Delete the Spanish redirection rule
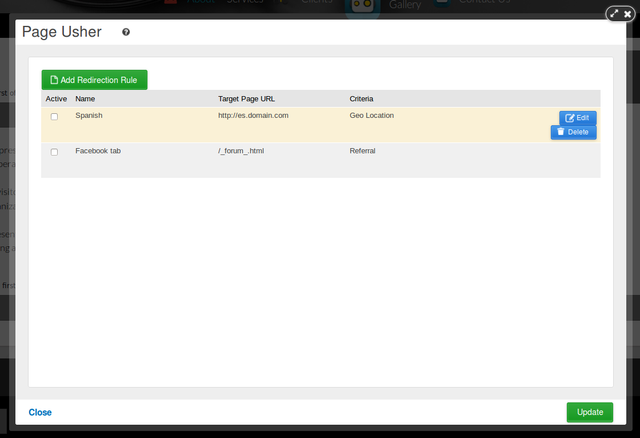The height and width of the screenshot is (438, 640). pos(573,132)
